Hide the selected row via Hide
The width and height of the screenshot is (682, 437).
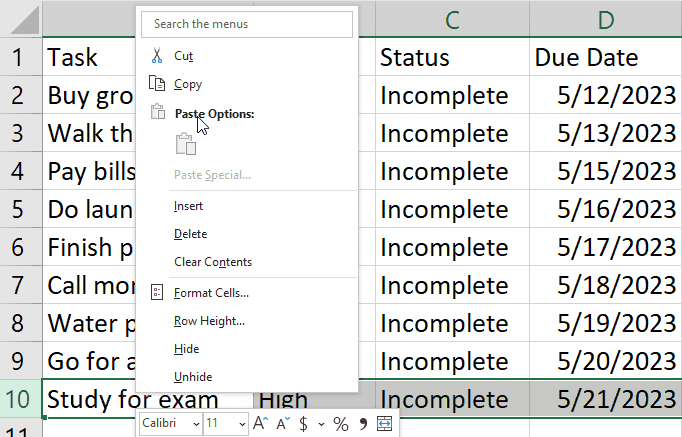pos(186,349)
